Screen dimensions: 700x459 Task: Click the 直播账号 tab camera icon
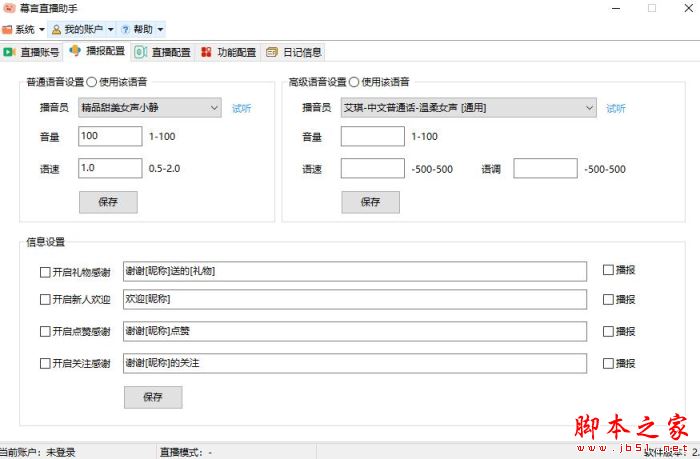coord(9,52)
